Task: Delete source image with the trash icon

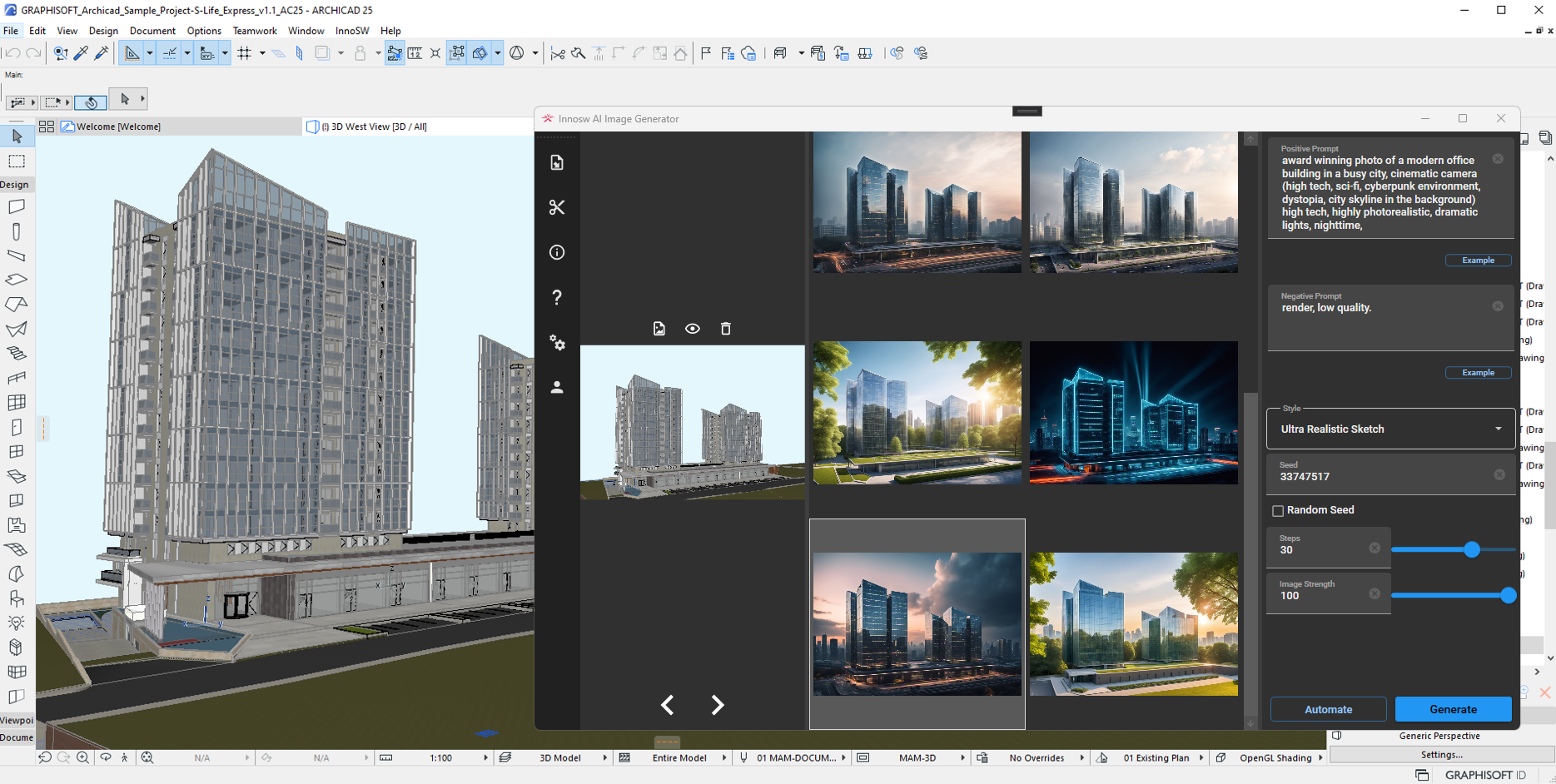Action: pyautogui.click(x=725, y=329)
